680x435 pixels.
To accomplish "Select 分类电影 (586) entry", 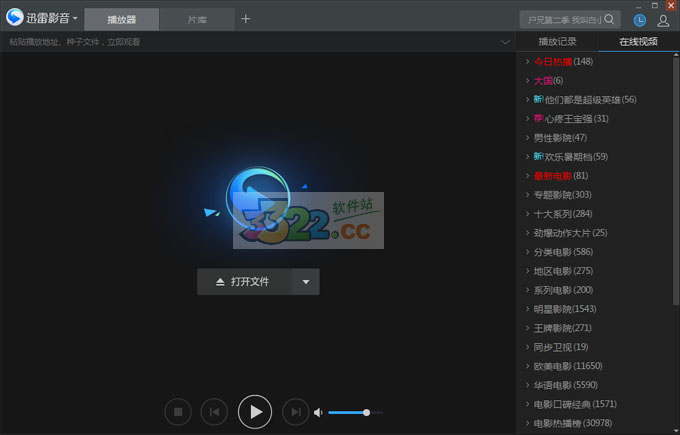I will tap(563, 252).
